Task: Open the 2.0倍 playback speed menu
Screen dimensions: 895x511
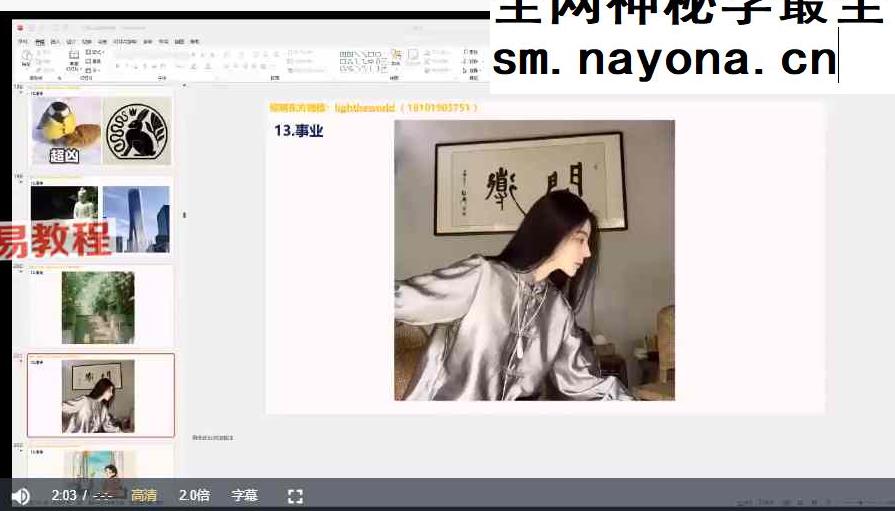Action: click(194, 495)
